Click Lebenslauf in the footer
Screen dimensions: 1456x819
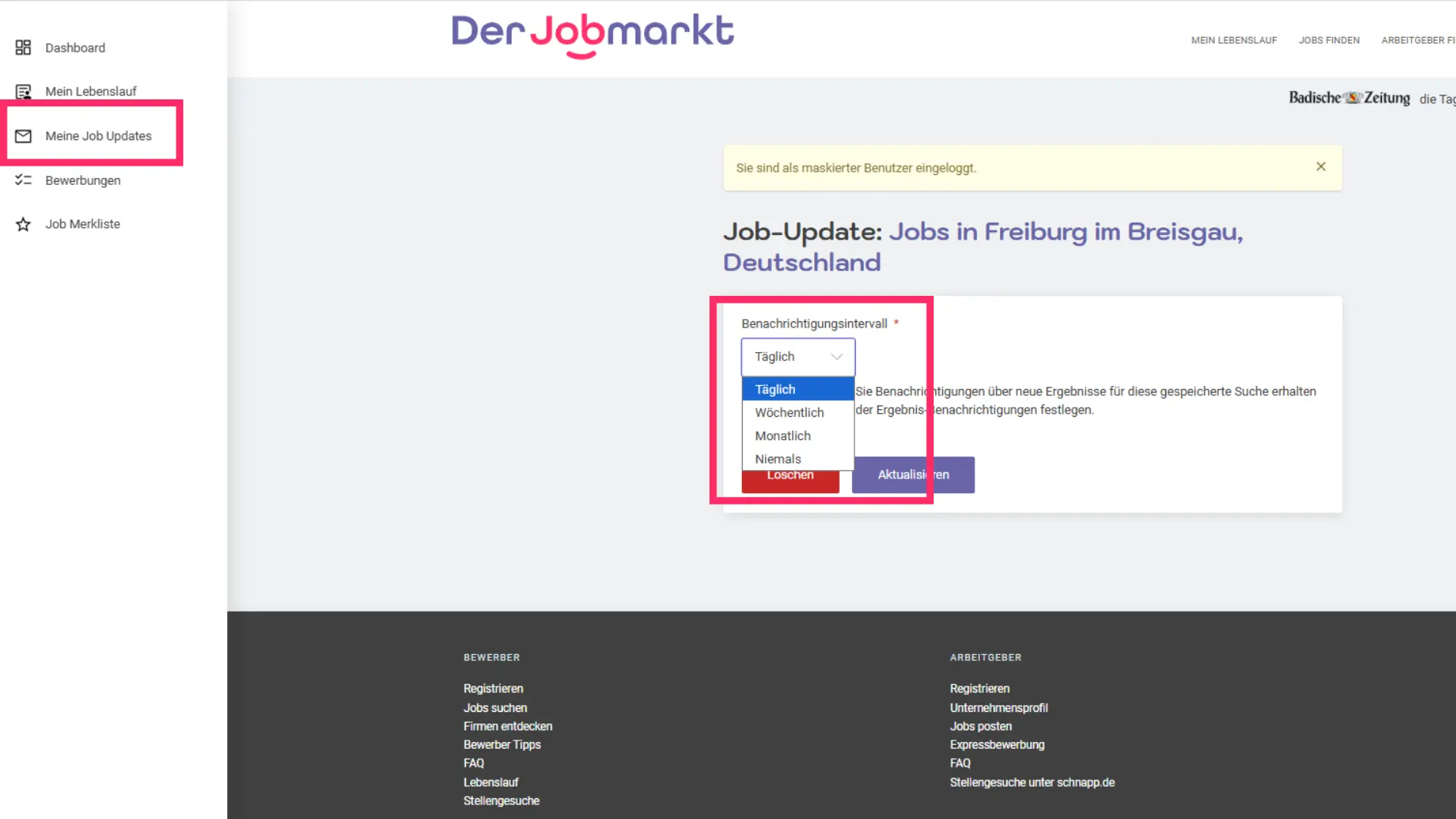491,782
